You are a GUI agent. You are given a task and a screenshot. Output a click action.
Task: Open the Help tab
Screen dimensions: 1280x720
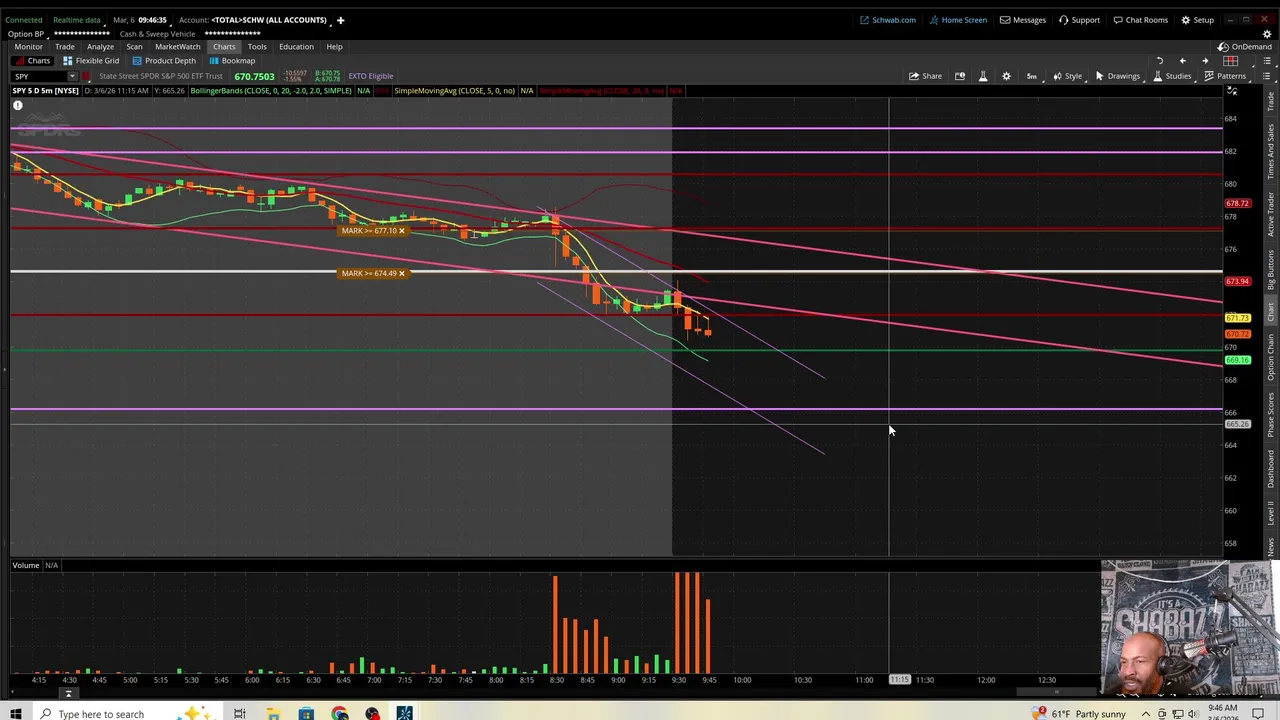coord(334,47)
